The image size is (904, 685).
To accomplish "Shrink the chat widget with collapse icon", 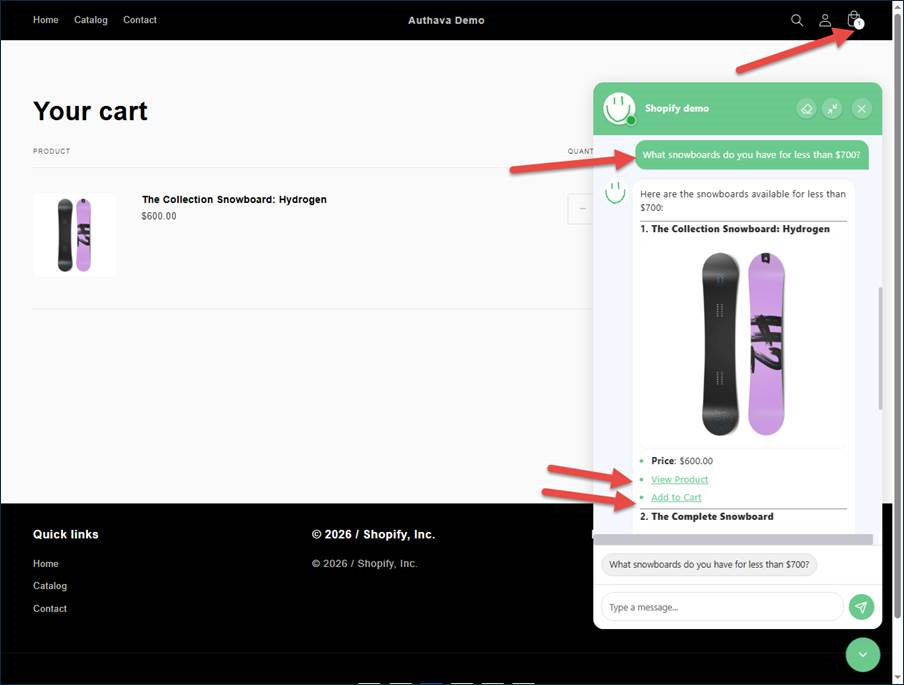I will pos(832,108).
